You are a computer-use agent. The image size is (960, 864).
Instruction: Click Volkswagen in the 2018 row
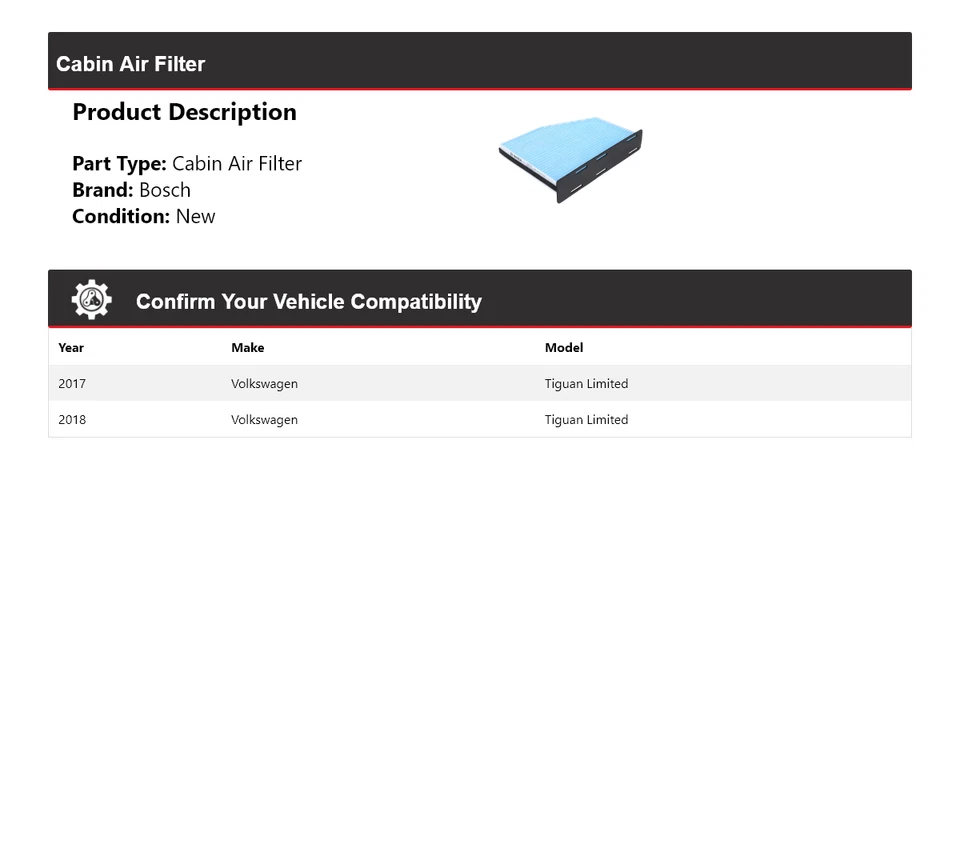264,420
